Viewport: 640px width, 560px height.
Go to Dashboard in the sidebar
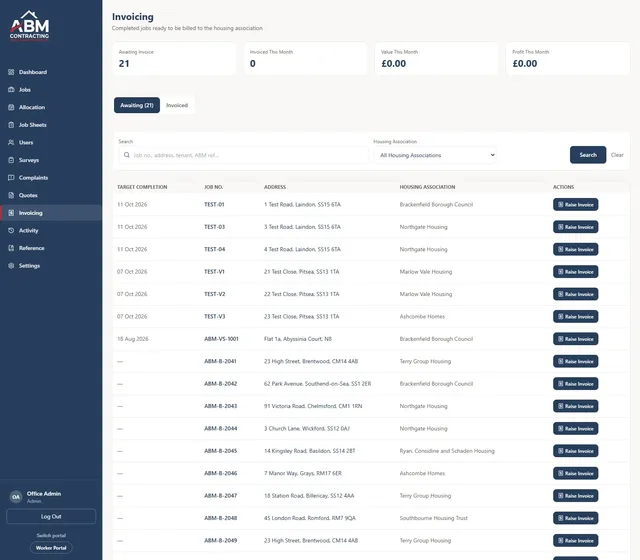click(x=33, y=72)
